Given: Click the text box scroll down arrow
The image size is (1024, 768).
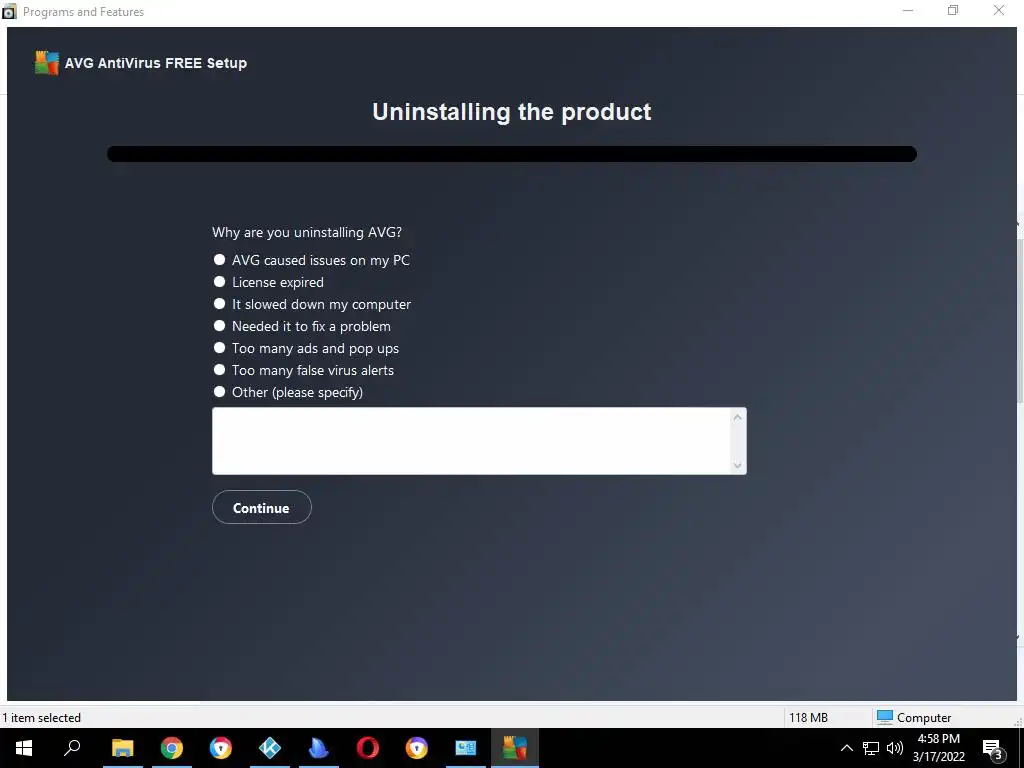Looking at the screenshot, I should [737, 465].
